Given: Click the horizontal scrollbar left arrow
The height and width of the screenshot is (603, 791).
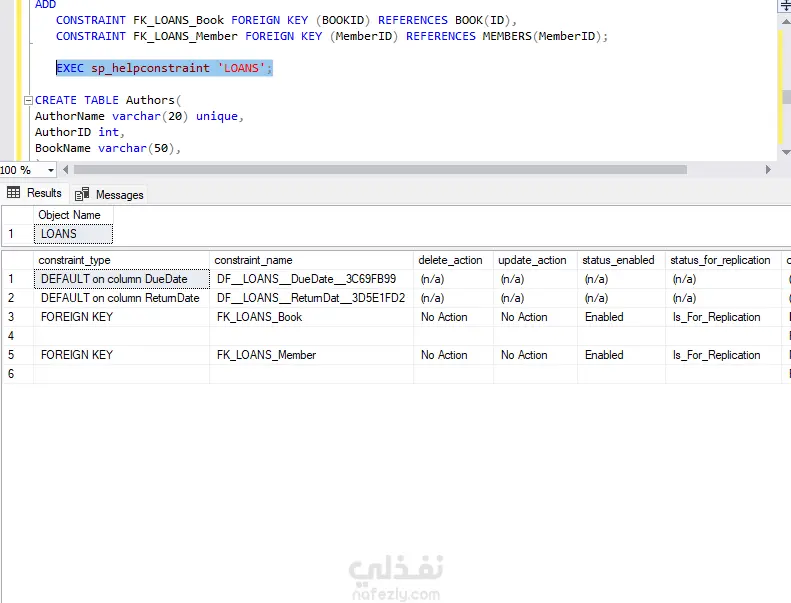Looking at the screenshot, I should coord(66,170).
